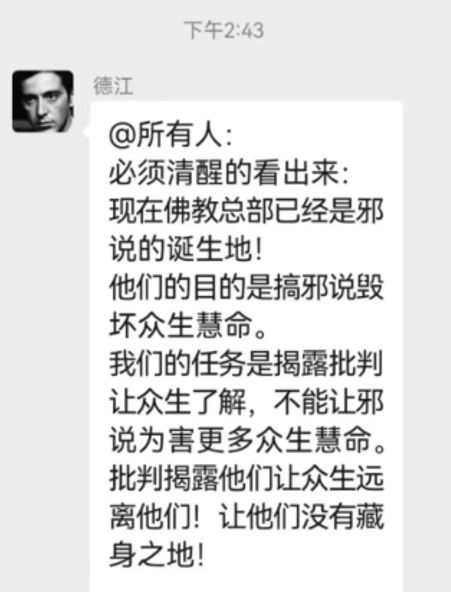451x592 pixels.
Task: Click the line starting 他们的目的是
Action: (246, 288)
